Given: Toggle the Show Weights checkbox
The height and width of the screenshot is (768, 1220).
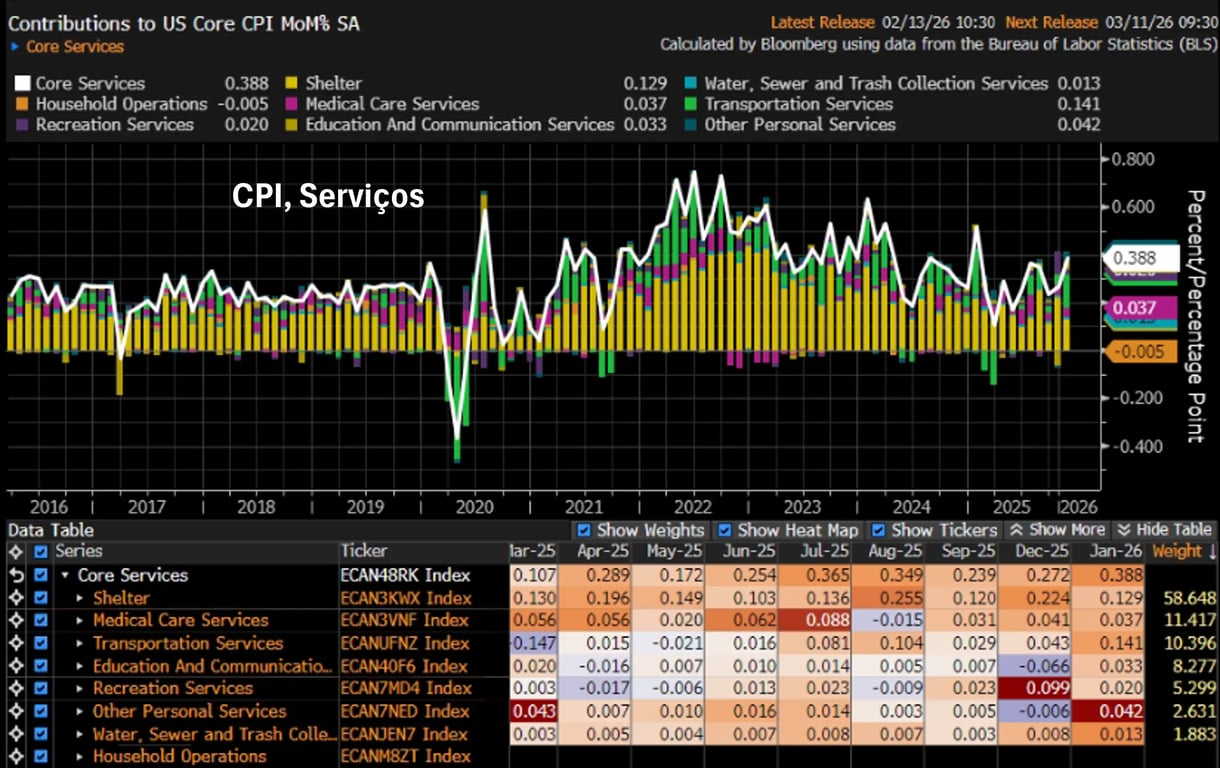Looking at the screenshot, I should point(584,530).
